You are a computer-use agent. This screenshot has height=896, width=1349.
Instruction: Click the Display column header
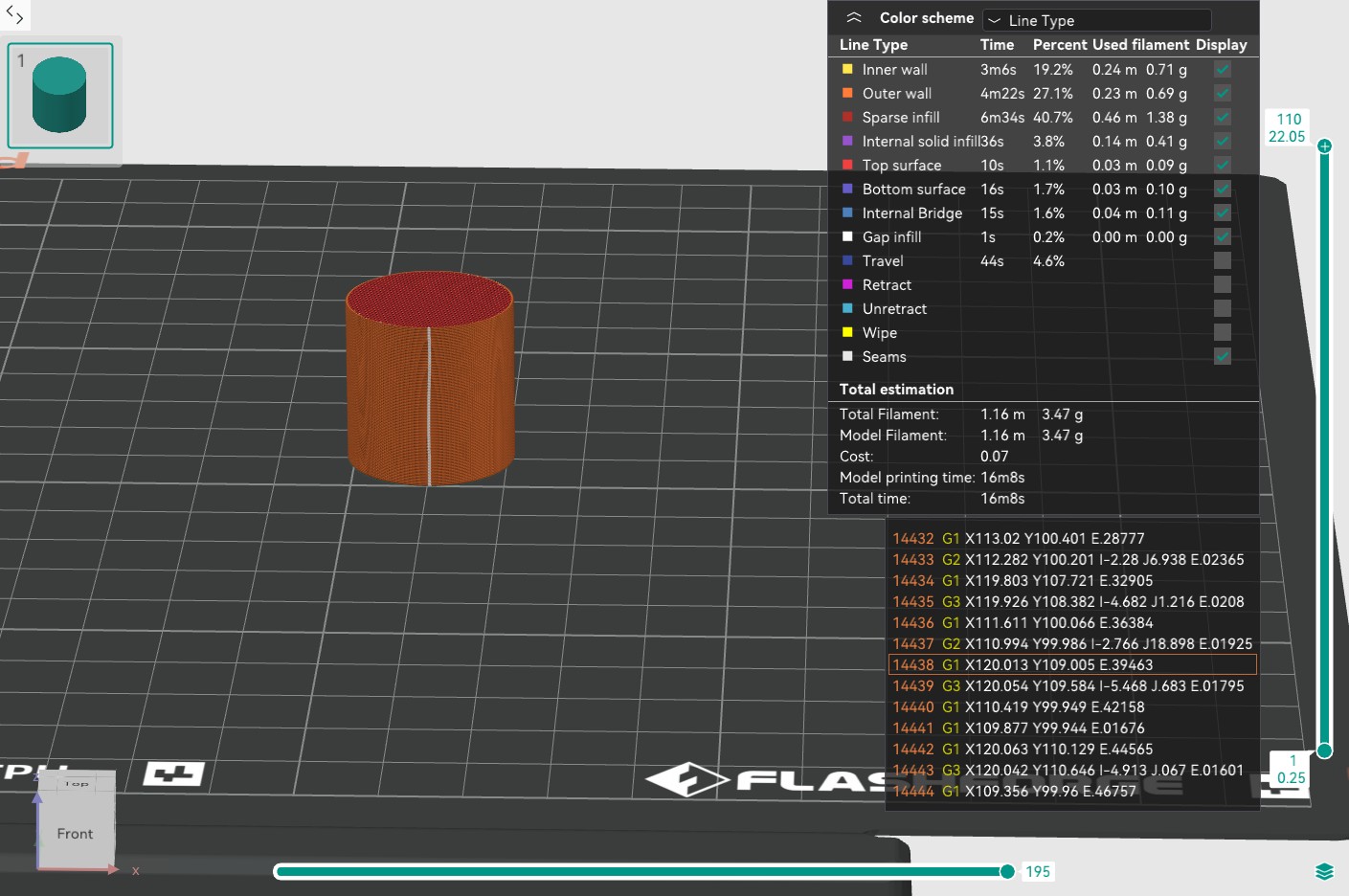click(1221, 44)
